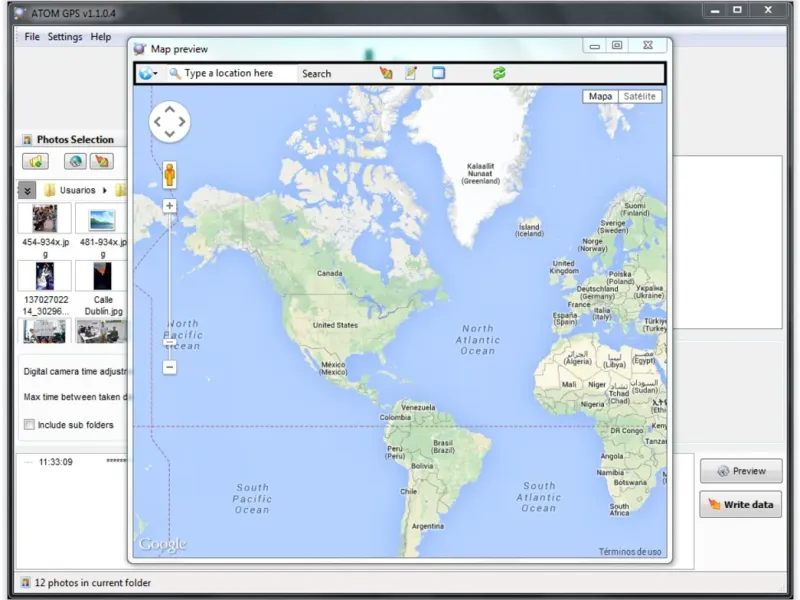Open the File menu
800x600 pixels.
coord(32,37)
